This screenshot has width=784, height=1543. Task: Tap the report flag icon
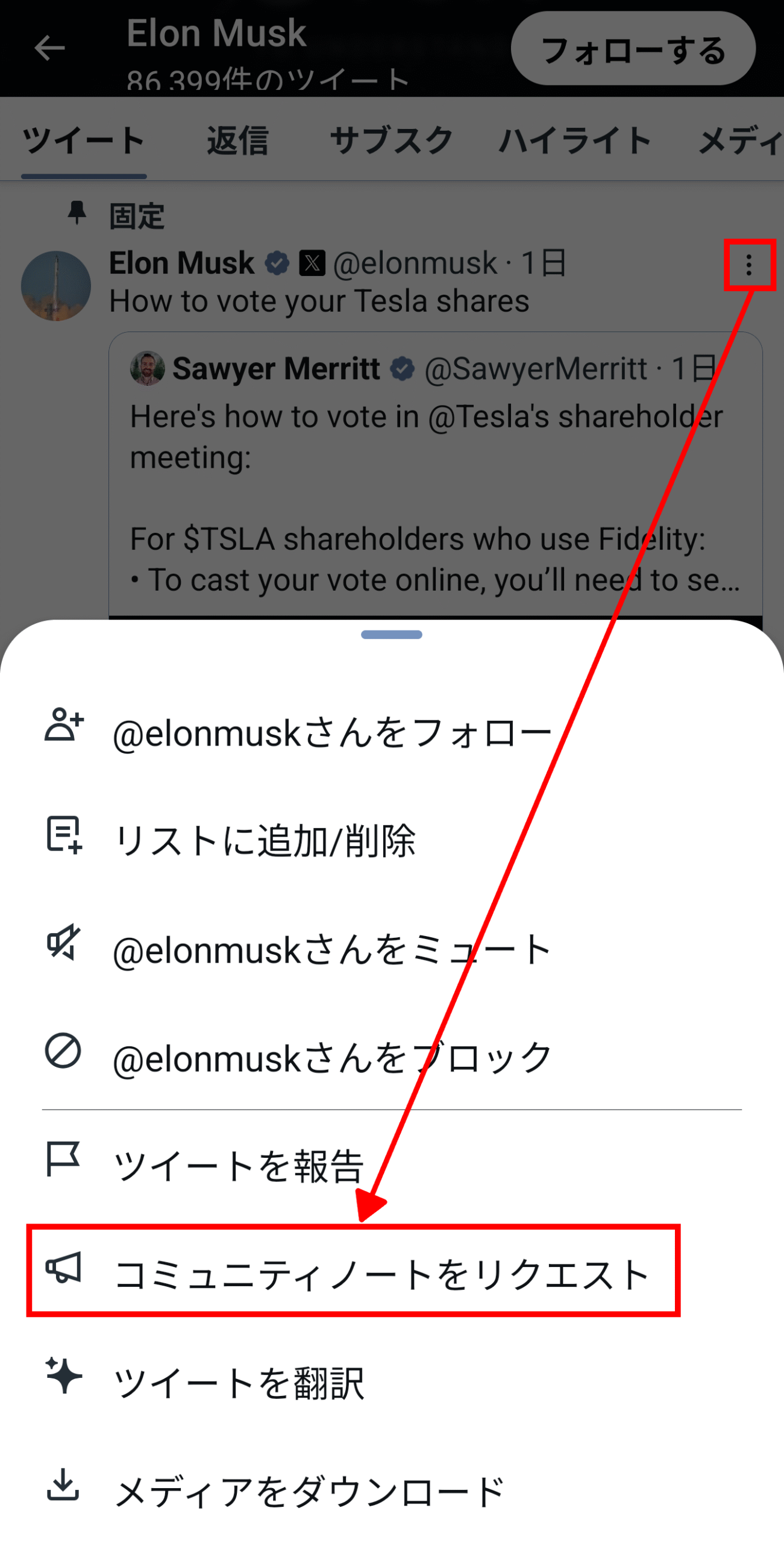[x=63, y=1158]
